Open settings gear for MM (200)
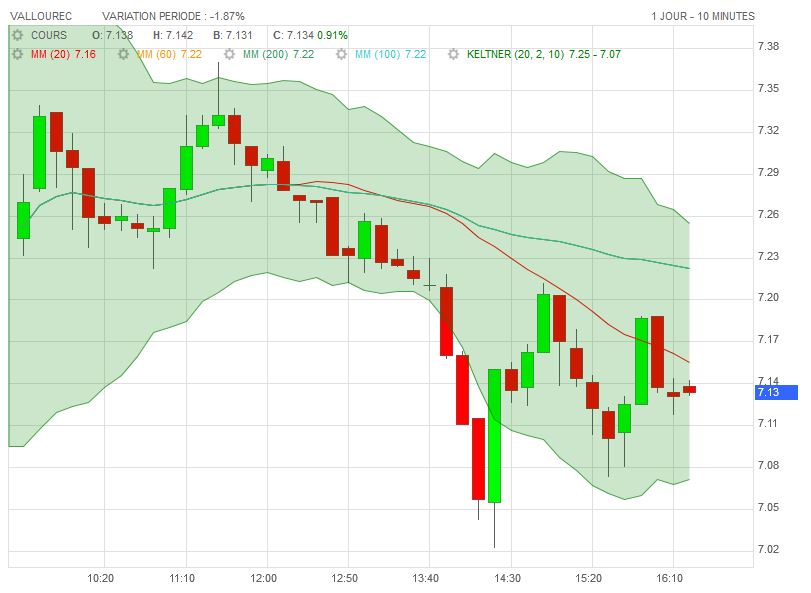This screenshot has width=811, height=593. 230,54
